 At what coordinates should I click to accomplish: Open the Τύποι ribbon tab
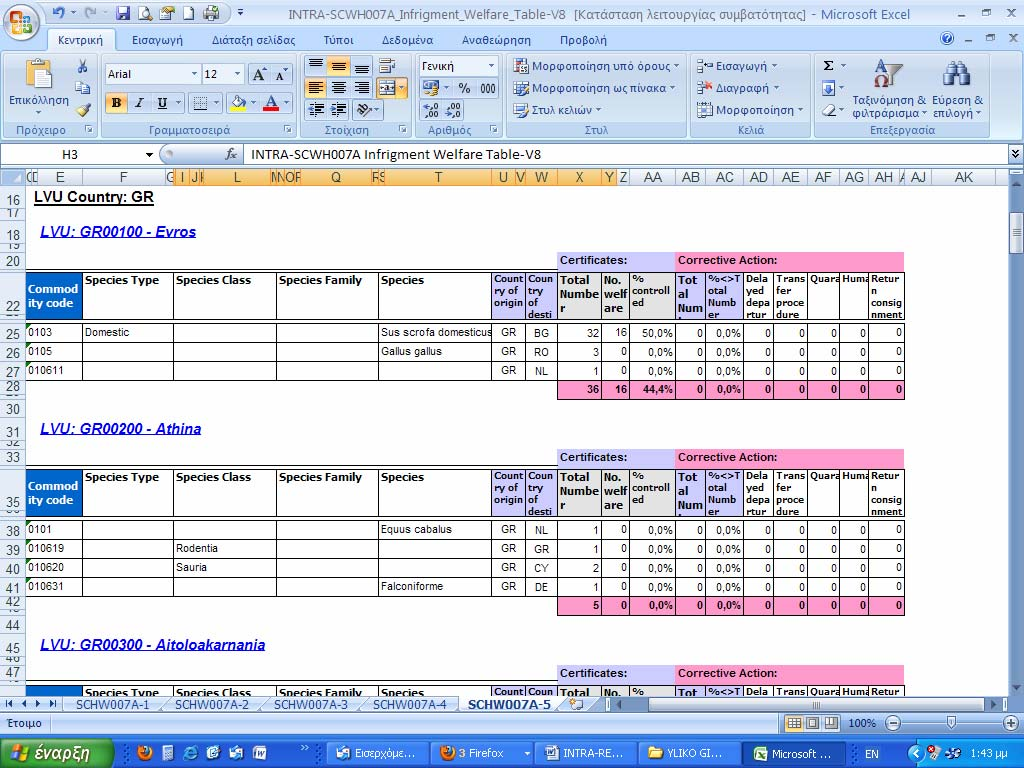(x=338, y=40)
